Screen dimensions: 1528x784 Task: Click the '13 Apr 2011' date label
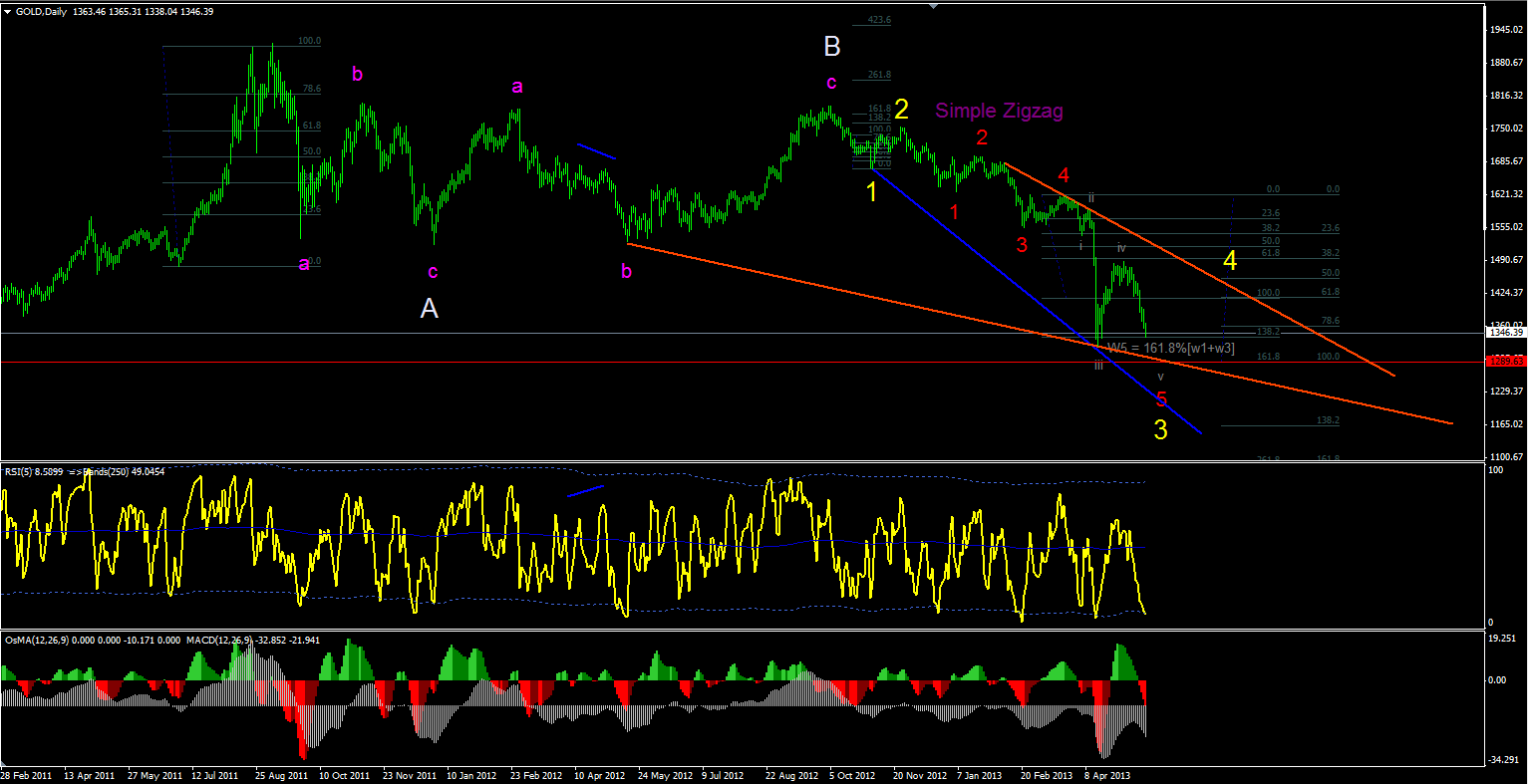(90, 775)
